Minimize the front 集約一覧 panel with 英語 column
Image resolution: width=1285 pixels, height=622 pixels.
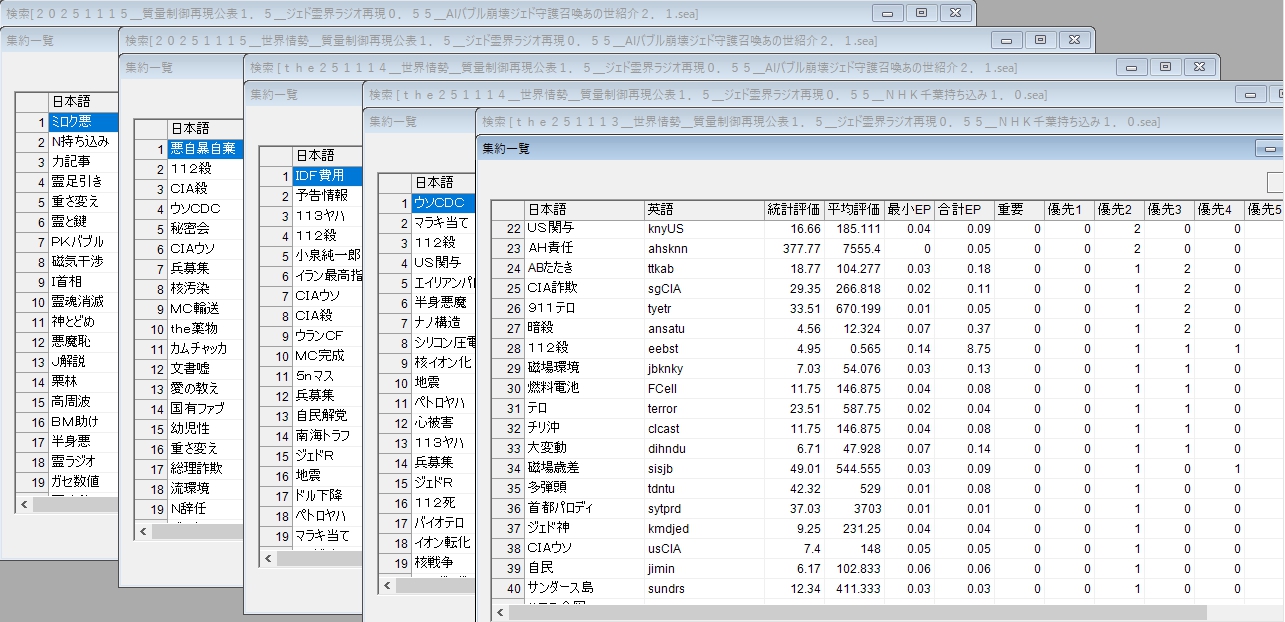1270,148
